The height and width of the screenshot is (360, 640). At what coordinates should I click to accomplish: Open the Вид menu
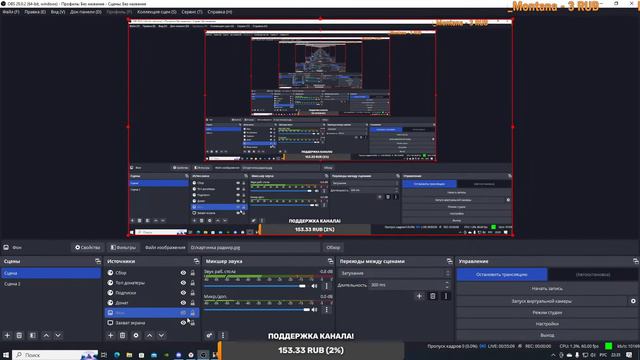click(x=58, y=12)
